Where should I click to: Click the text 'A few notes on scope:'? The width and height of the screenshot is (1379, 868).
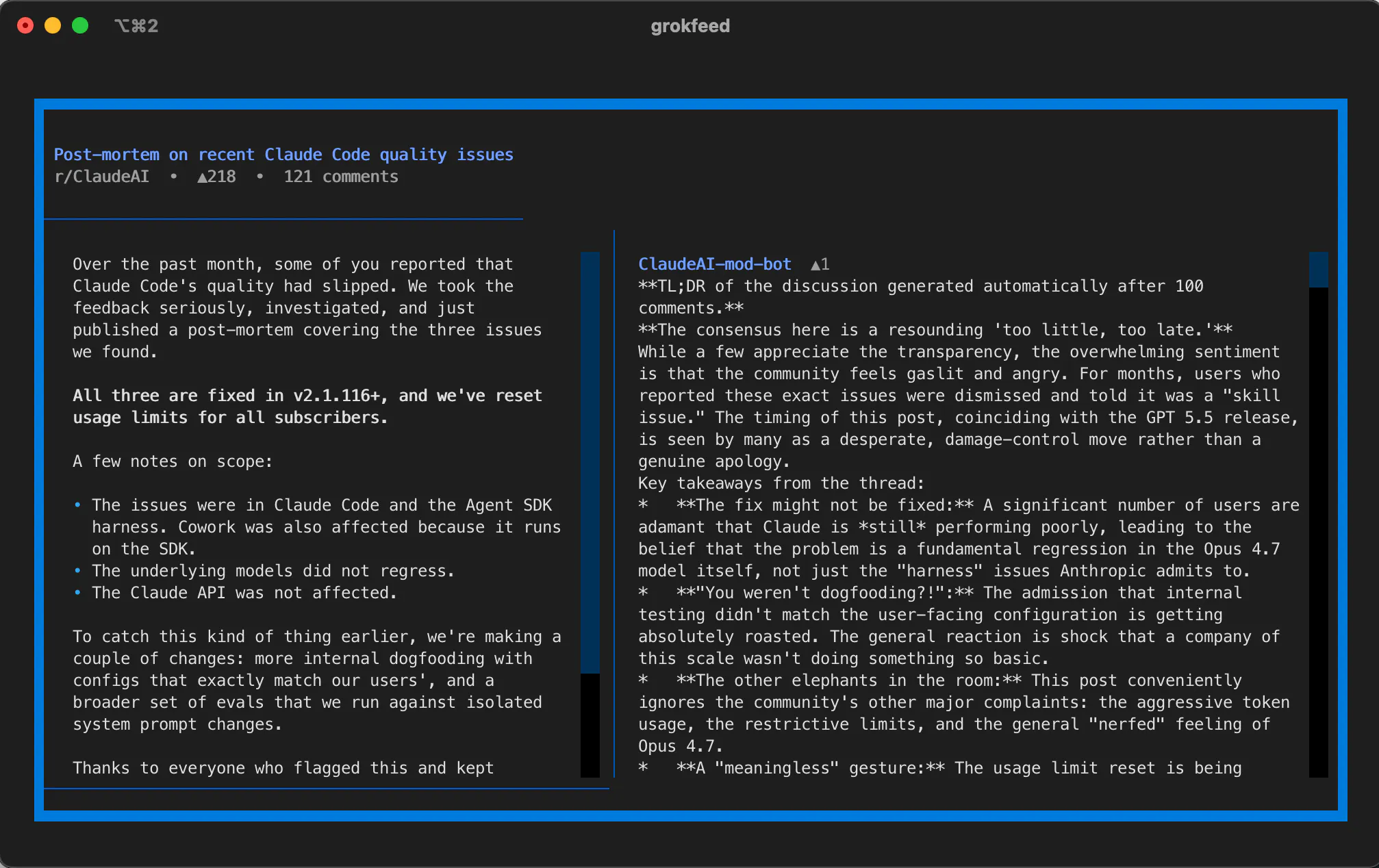[173, 461]
